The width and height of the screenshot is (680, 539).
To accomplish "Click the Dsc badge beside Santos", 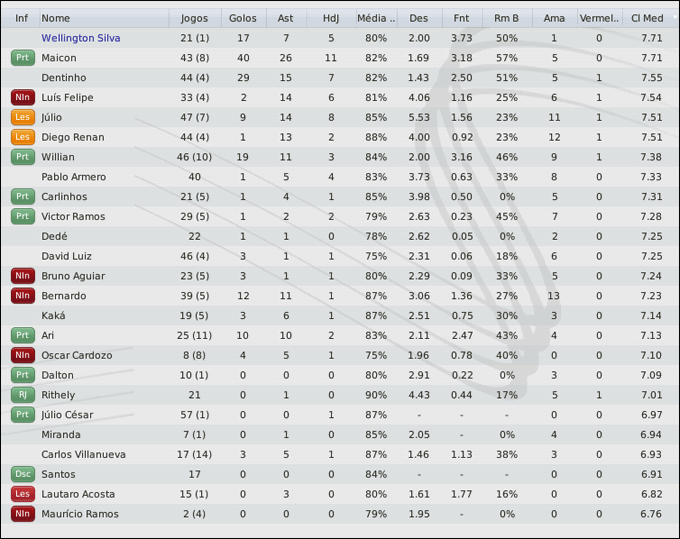I will (22, 474).
